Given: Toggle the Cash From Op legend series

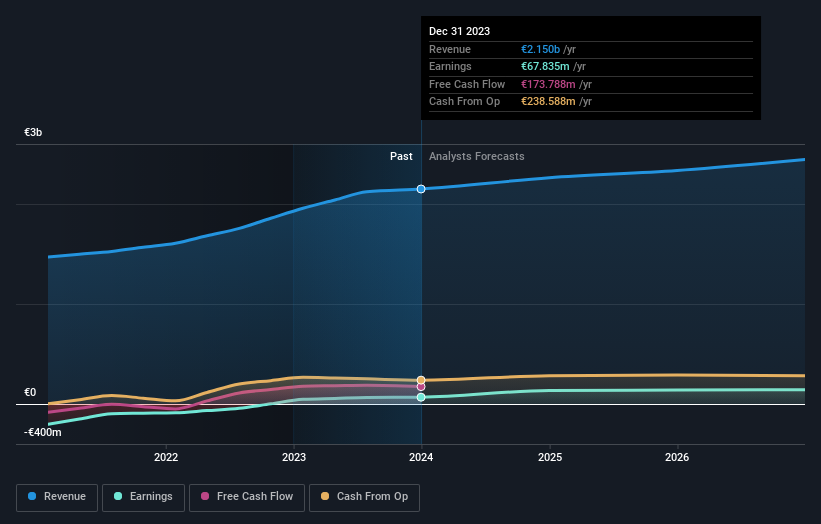Looking at the screenshot, I should coord(364,497).
